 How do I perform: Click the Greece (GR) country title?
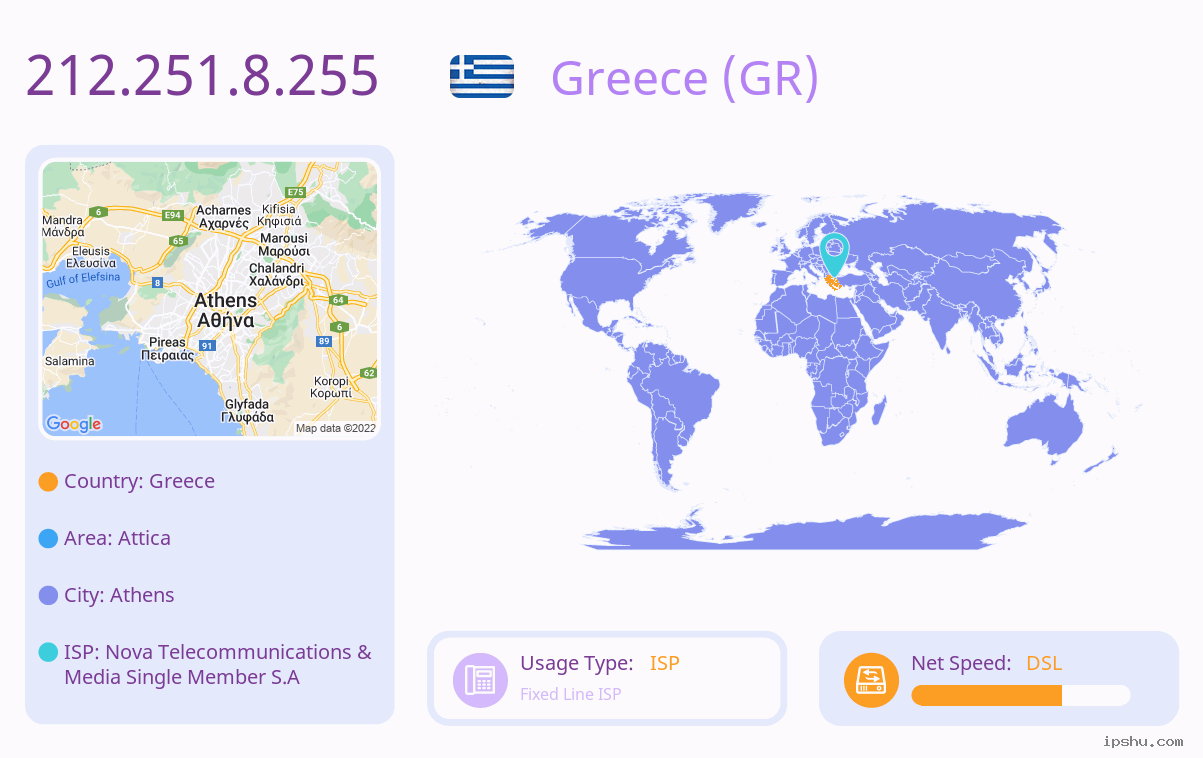tap(685, 77)
